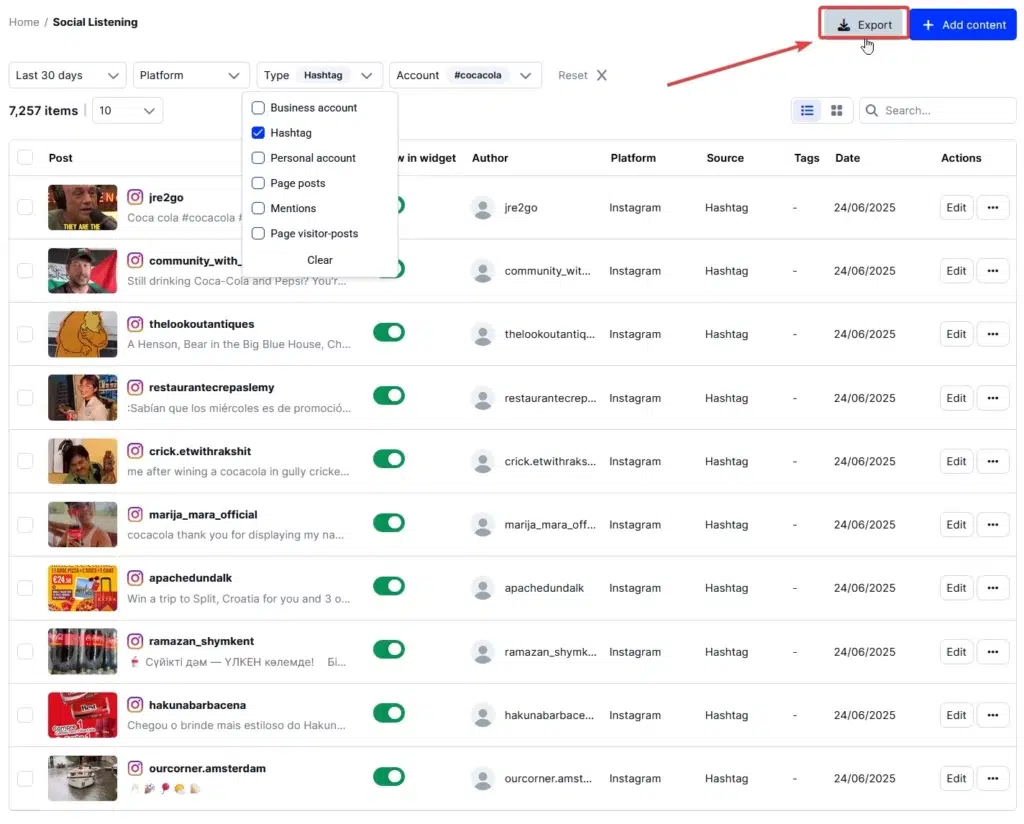Click the Export button
This screenshot has width=1024, height=824.
pyautogui.click(x=864, y=25)
